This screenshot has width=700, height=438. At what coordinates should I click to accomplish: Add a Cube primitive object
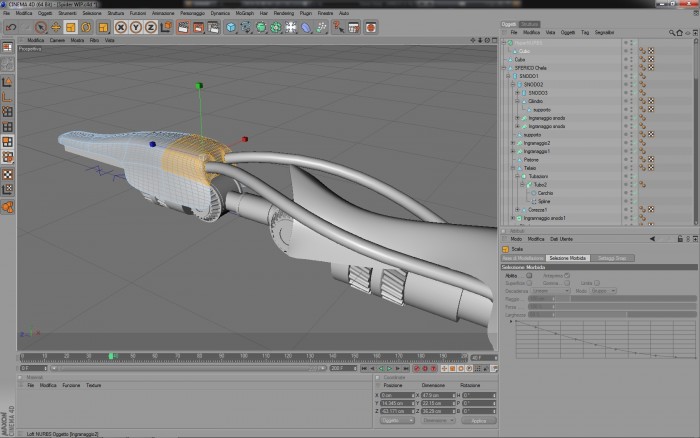231,28
